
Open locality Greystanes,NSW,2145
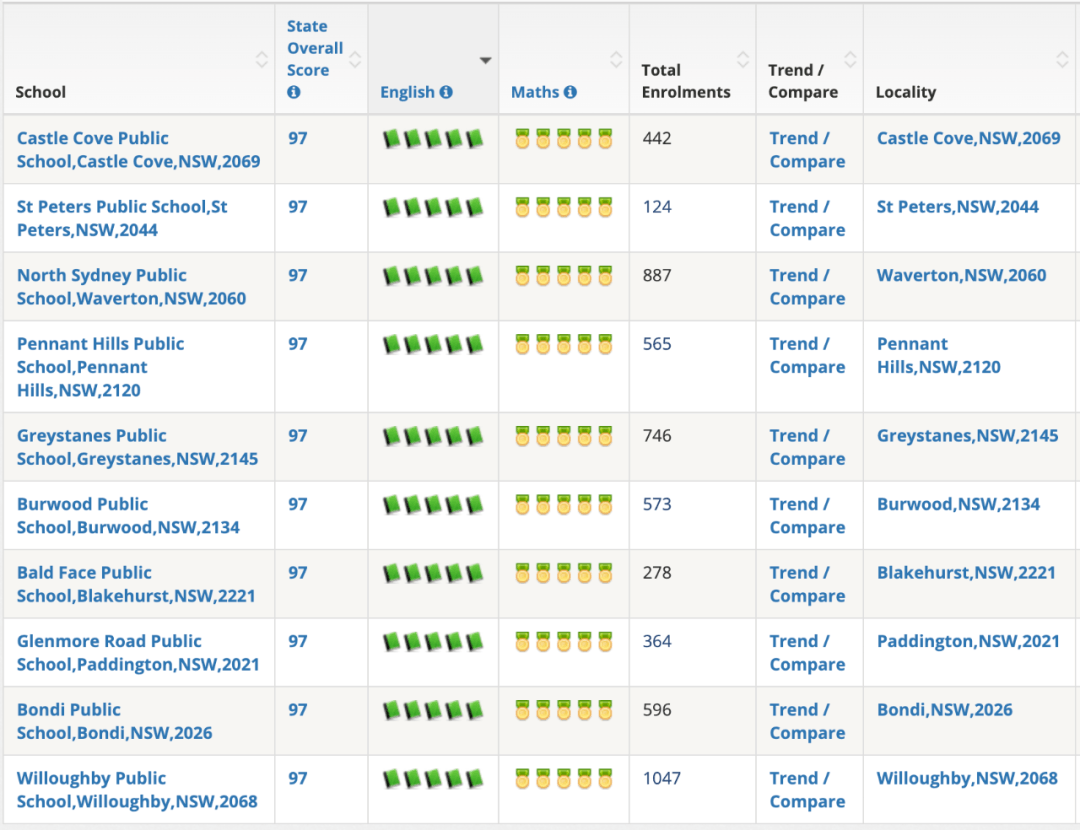[968, 436]
